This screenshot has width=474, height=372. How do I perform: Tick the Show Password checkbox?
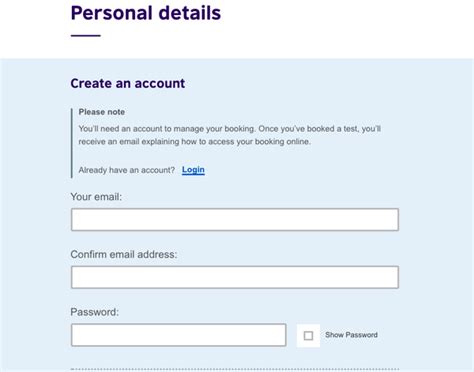point(308,335)
